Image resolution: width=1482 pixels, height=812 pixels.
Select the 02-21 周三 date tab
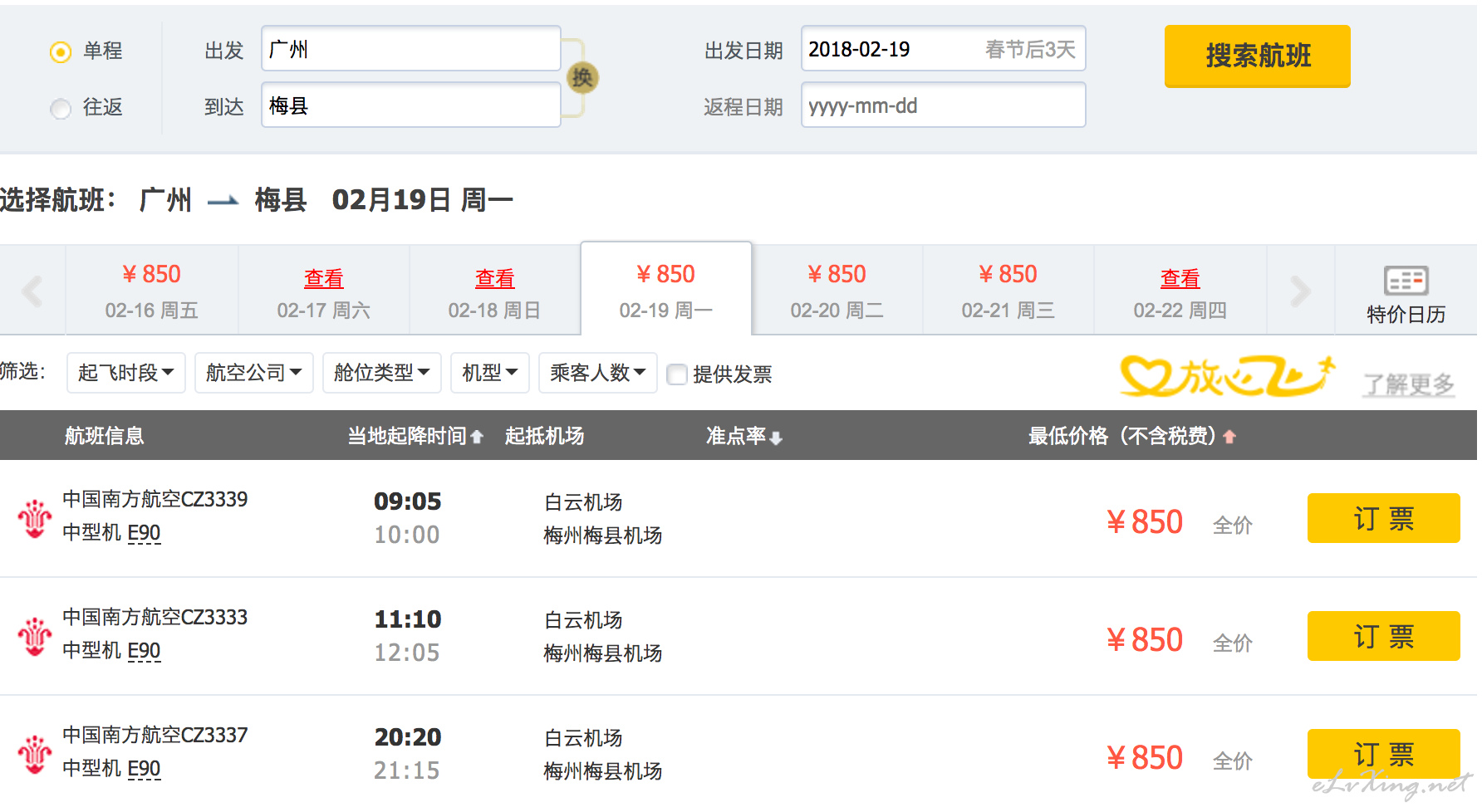point(1008,291)
